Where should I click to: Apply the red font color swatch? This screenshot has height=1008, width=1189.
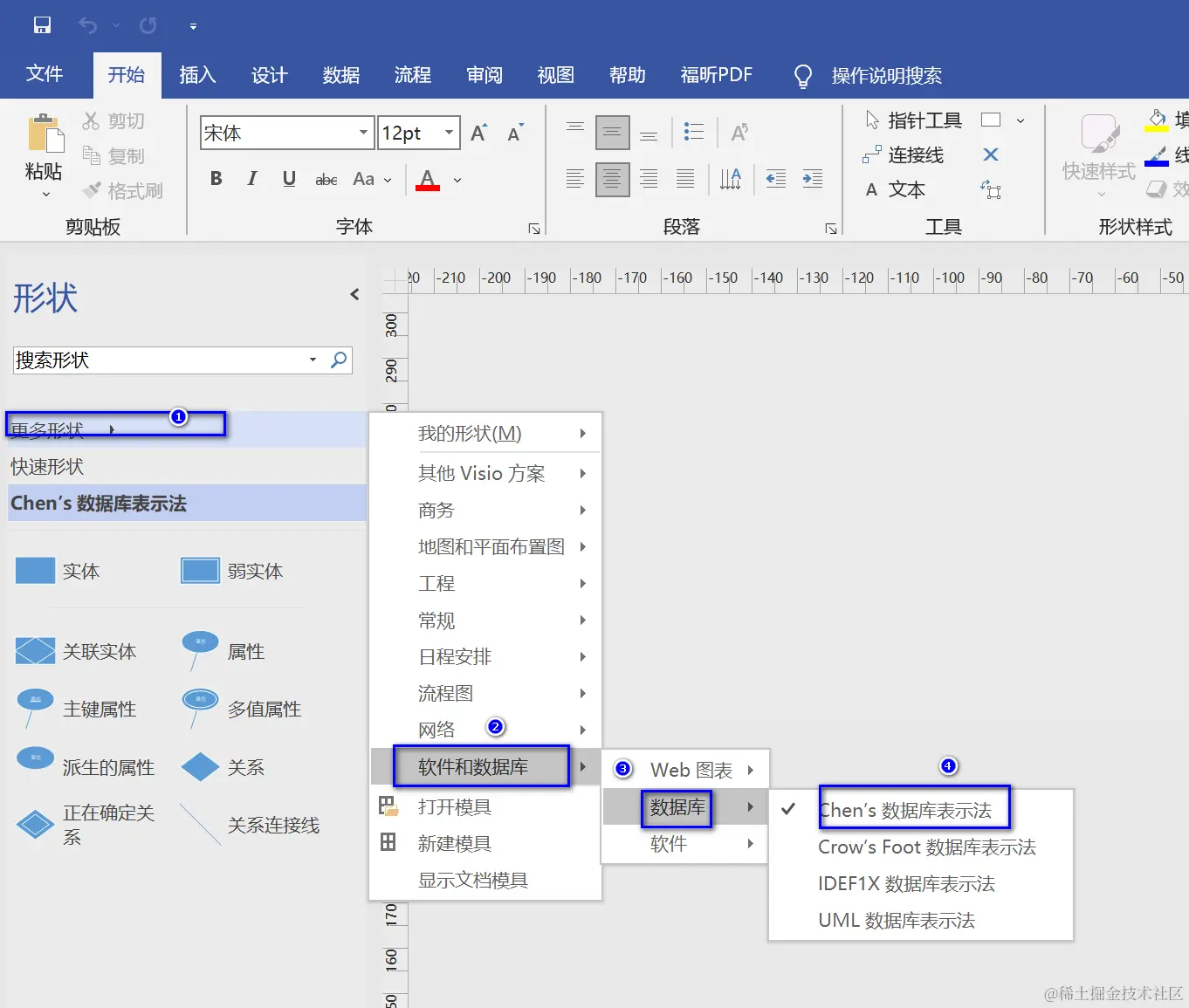click(x=428, y=180)
